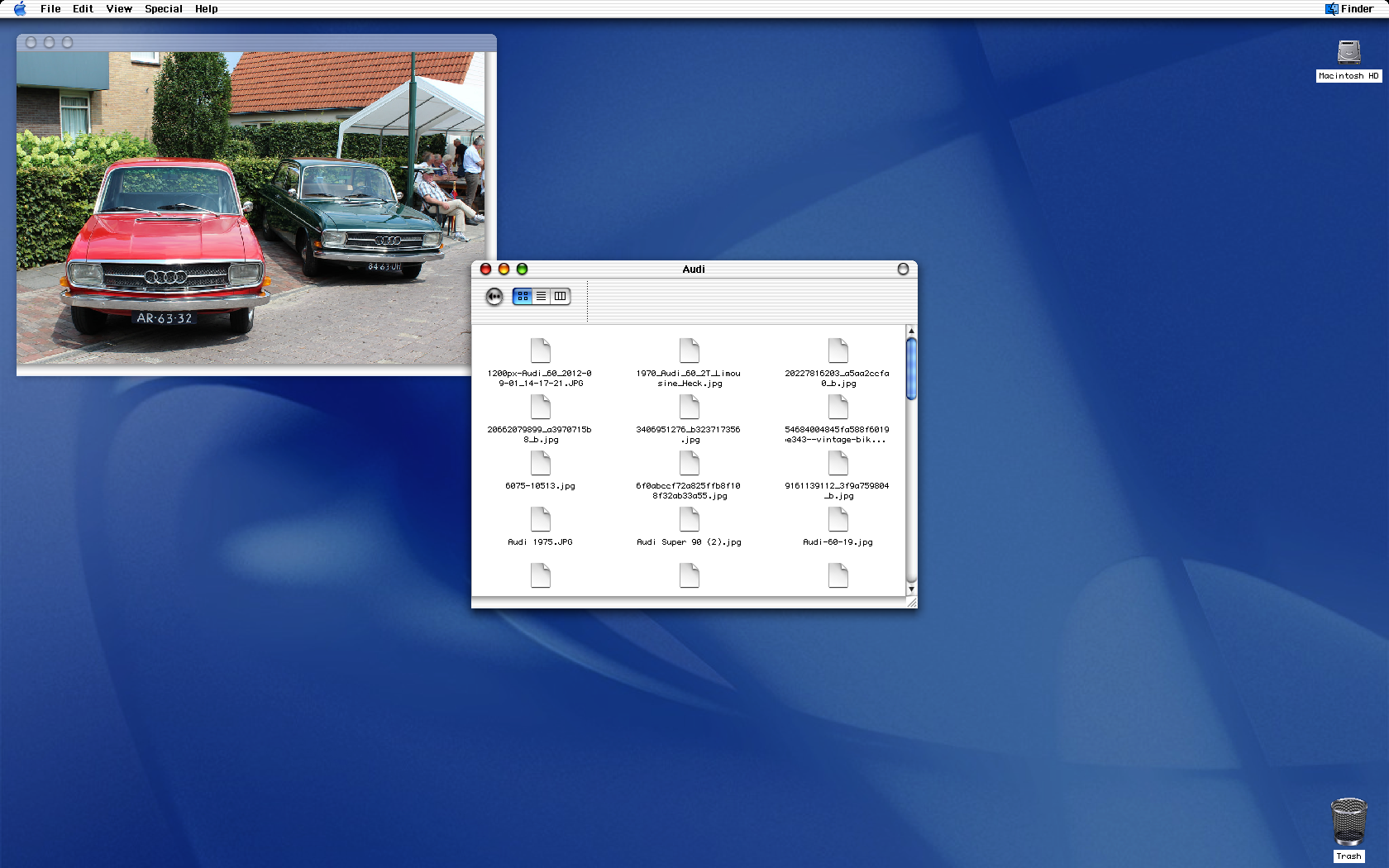This screenshot has width=1389, height=868.
Task: Open the Help menu
Action: pos(207,9)
